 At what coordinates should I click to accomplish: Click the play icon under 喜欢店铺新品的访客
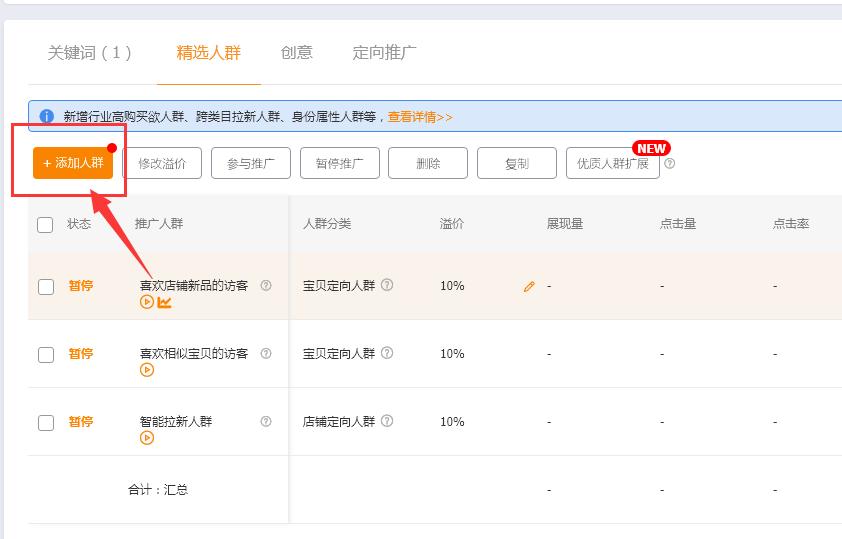pyautogui.click(x=147, y=302)
